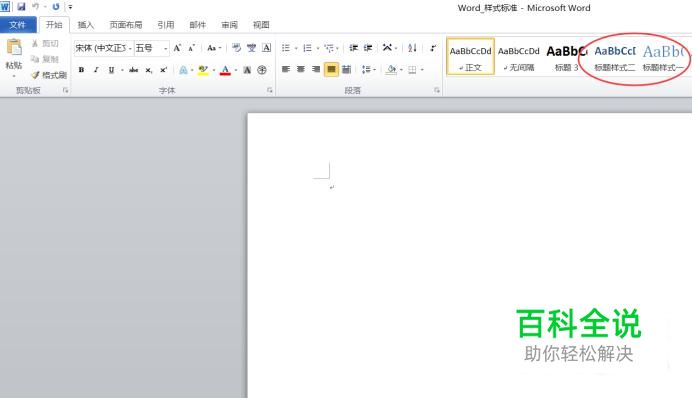Open the Font (字体) dialog launcher
Viewport: 692px width, 398px height.
(x=270, y=90)
